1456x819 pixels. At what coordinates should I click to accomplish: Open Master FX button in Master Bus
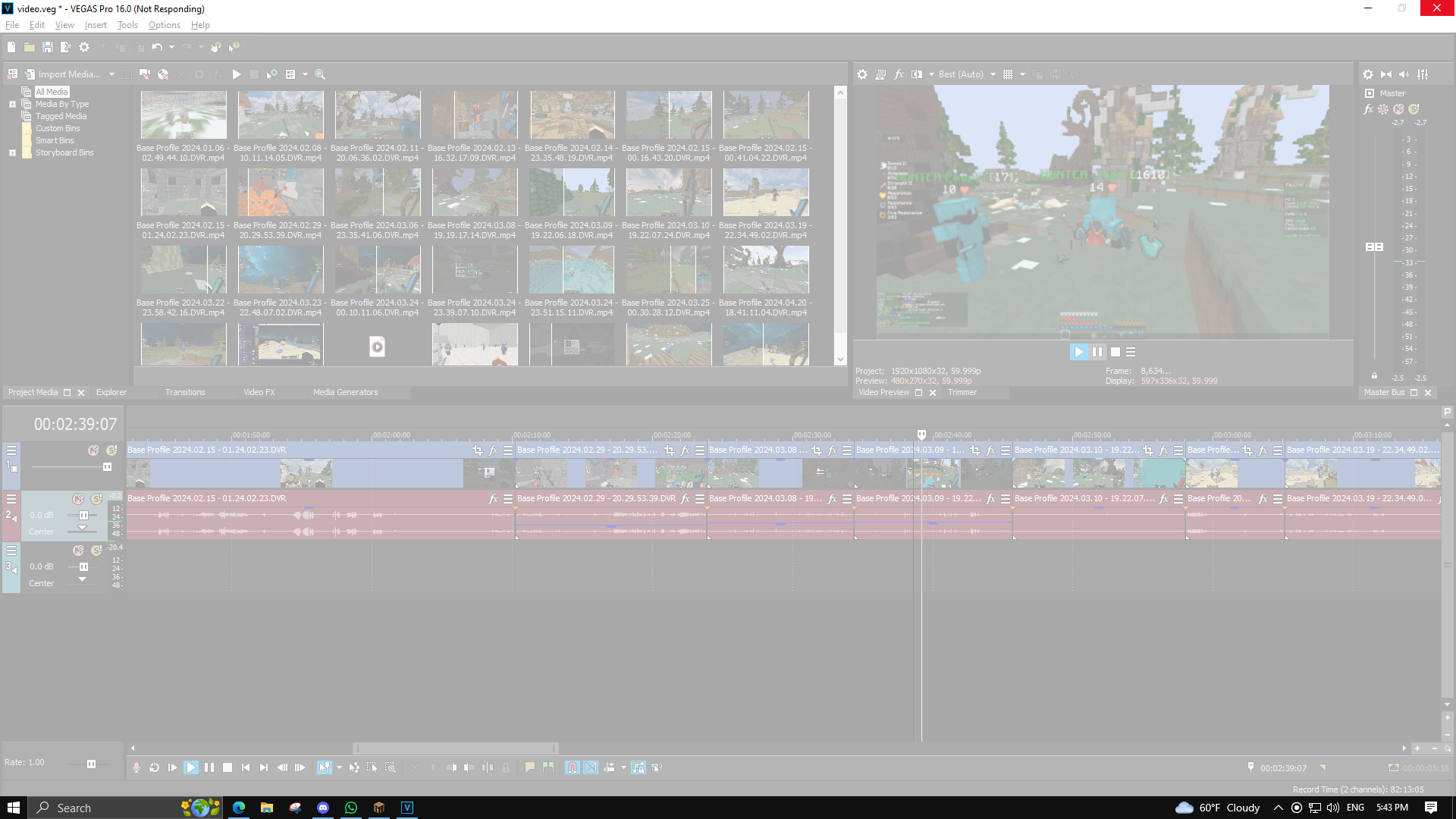click(x=1368, y=109)
